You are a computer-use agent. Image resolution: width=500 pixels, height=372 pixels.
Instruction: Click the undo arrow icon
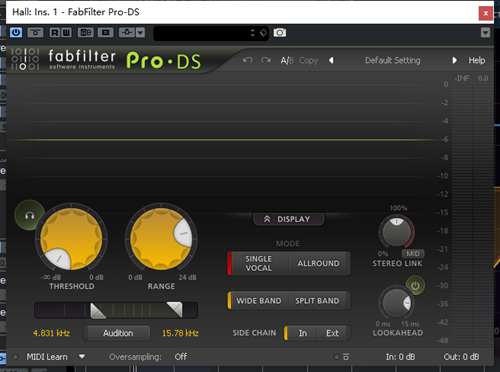coord(247,60)
